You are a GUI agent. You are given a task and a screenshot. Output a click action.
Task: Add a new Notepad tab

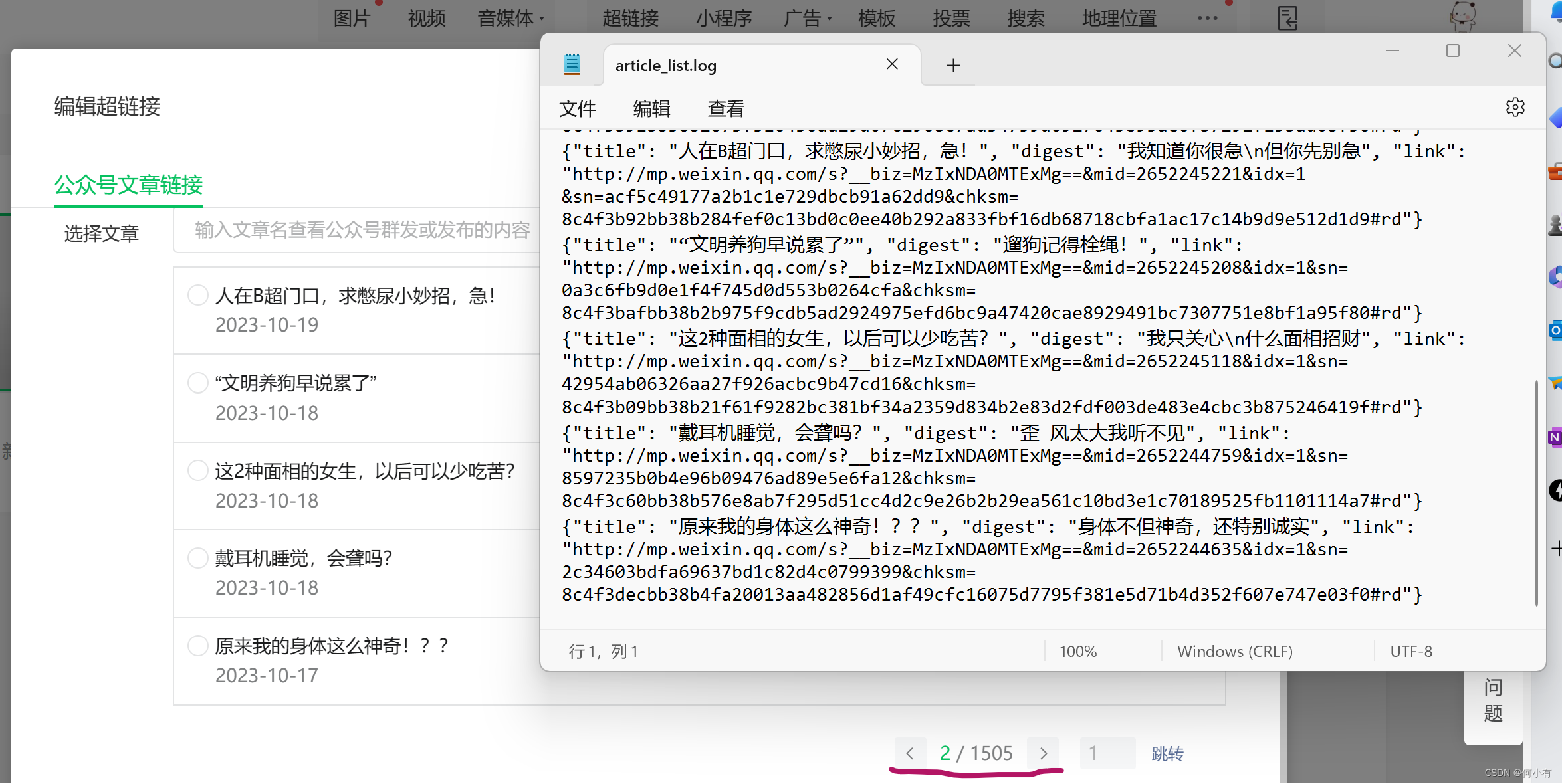[952, 65]
